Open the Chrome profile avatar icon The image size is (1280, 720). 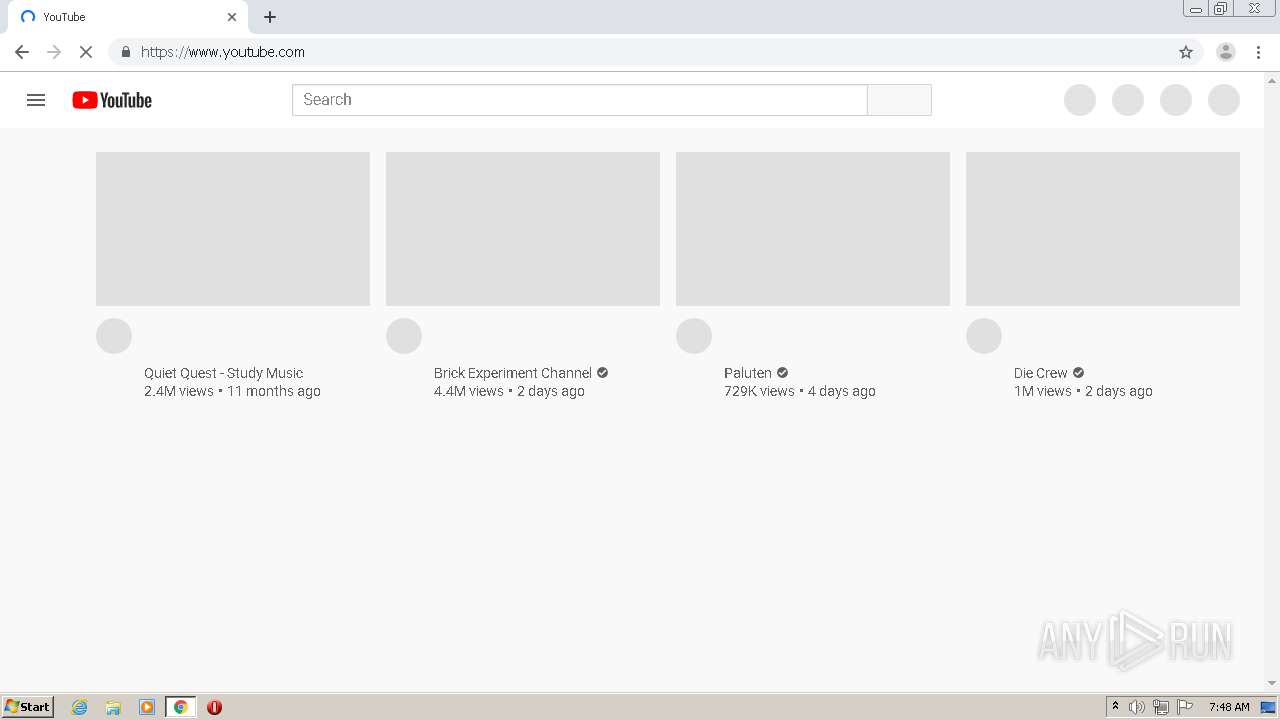[1226, 52]
